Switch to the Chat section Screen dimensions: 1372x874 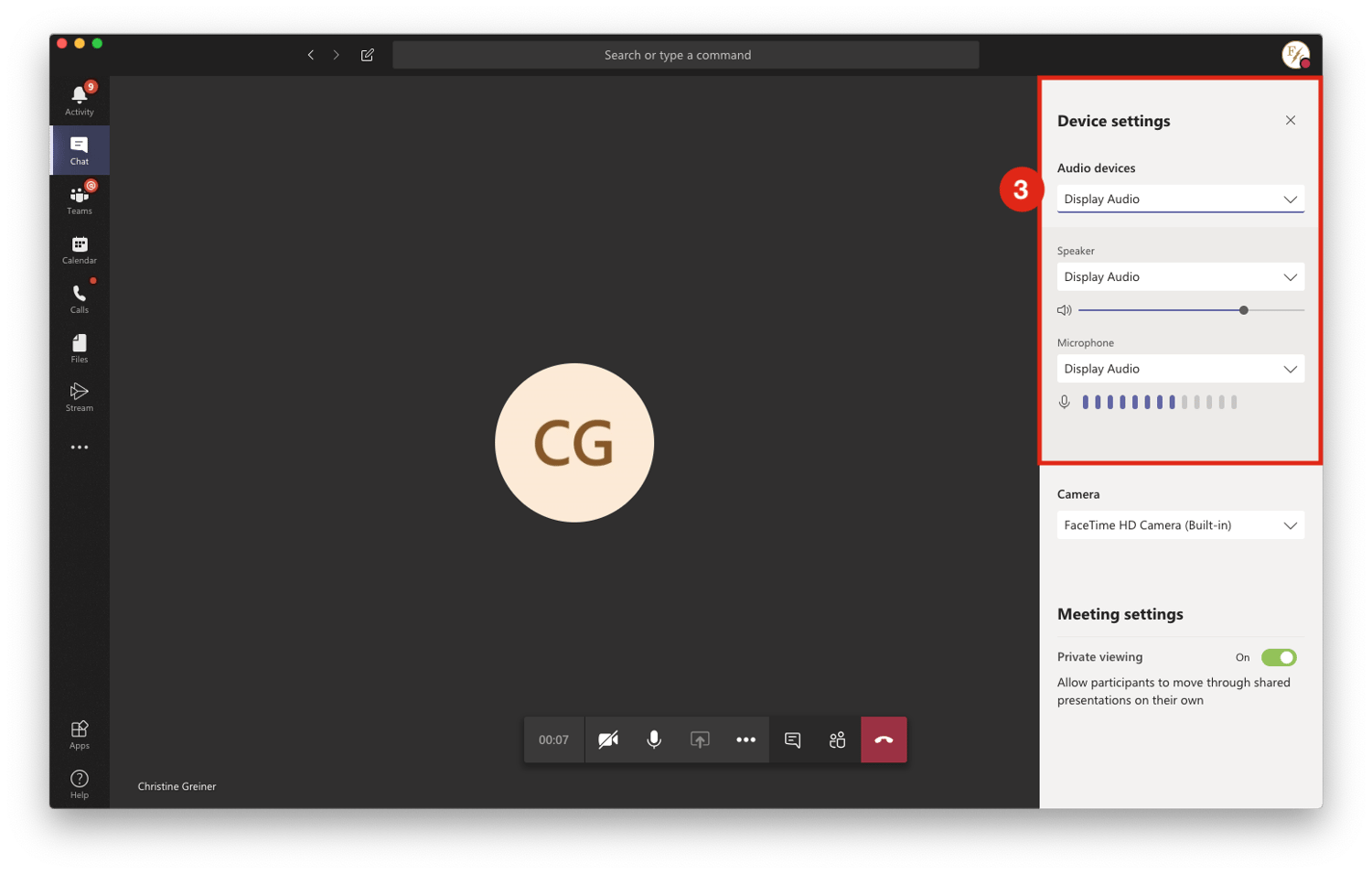point(79,149)
